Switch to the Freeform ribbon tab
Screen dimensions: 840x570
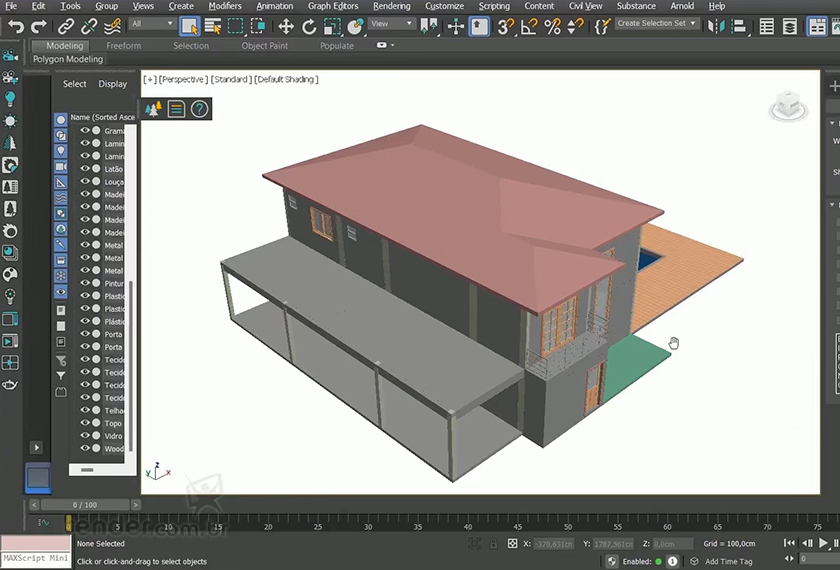pos(124,46)
